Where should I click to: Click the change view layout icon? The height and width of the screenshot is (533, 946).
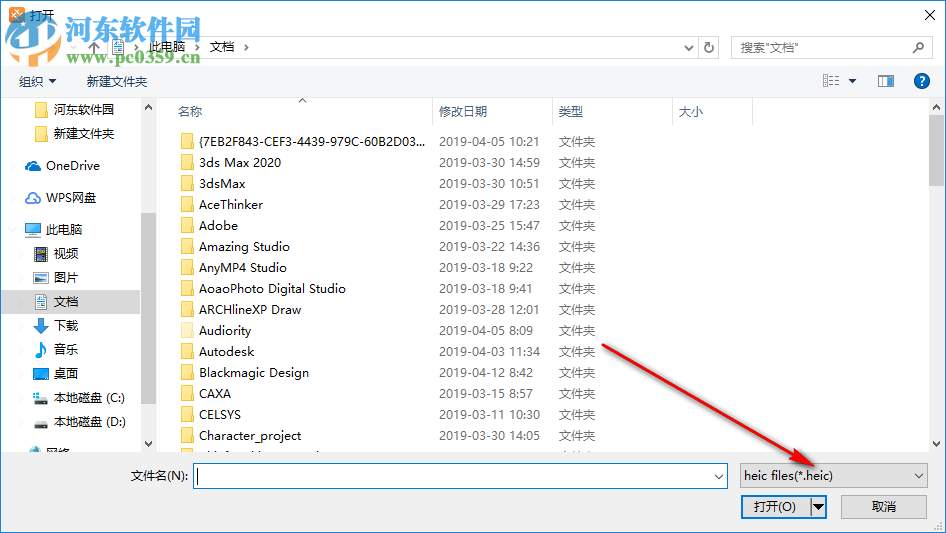coord(831,81)
